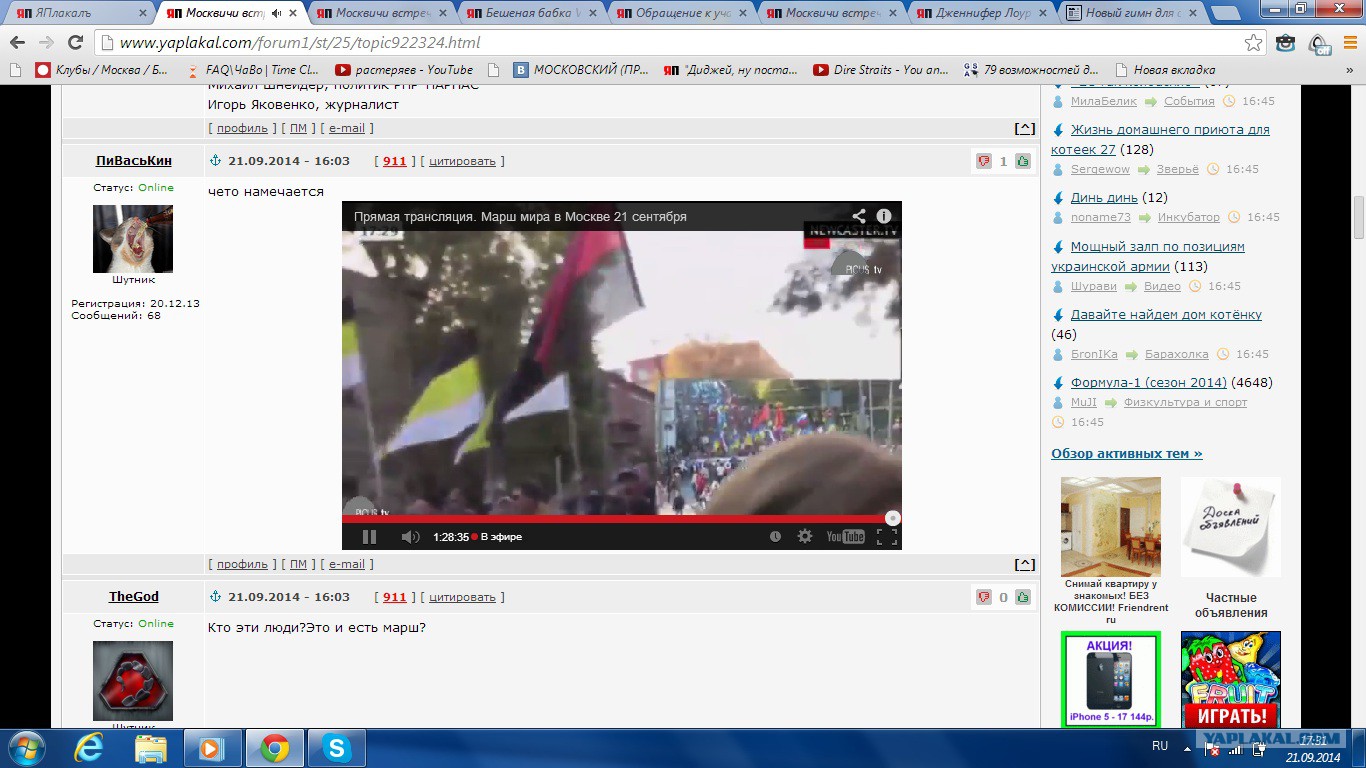The image size is (1366, 768).
Task: Open ПиВасьКин's user profile name link
Action: (x=134, y=161)
